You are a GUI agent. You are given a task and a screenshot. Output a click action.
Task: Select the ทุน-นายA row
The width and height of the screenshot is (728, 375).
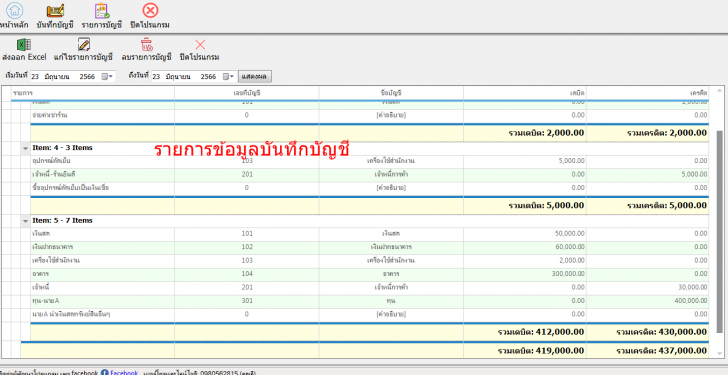(369, 301)
